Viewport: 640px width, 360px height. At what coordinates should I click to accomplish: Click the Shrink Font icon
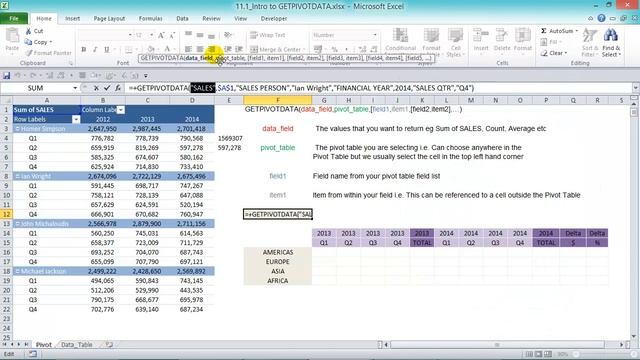(172, 36)
